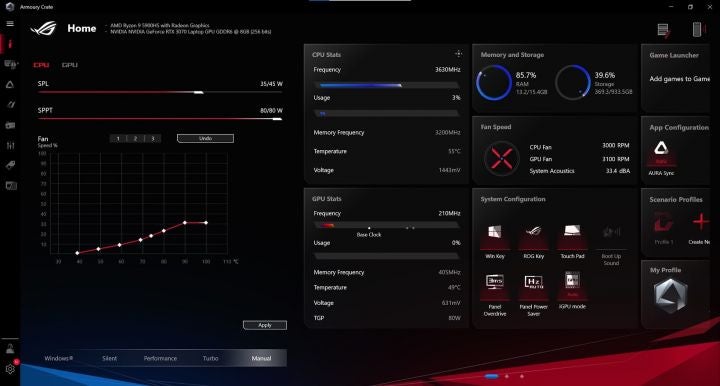Click the ROG logo beside Home
Screen dimensions: 720x386
[44, 28]
